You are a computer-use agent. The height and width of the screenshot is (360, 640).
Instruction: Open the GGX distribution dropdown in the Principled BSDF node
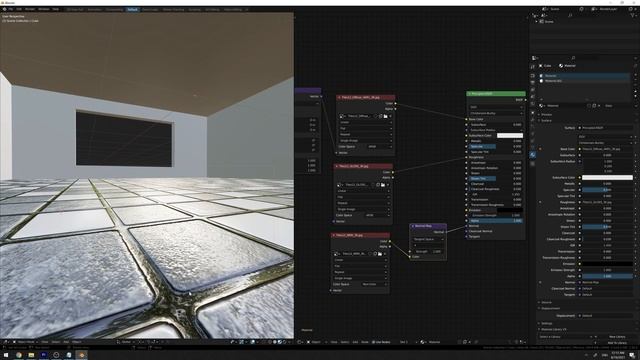[x=496, y=107]
